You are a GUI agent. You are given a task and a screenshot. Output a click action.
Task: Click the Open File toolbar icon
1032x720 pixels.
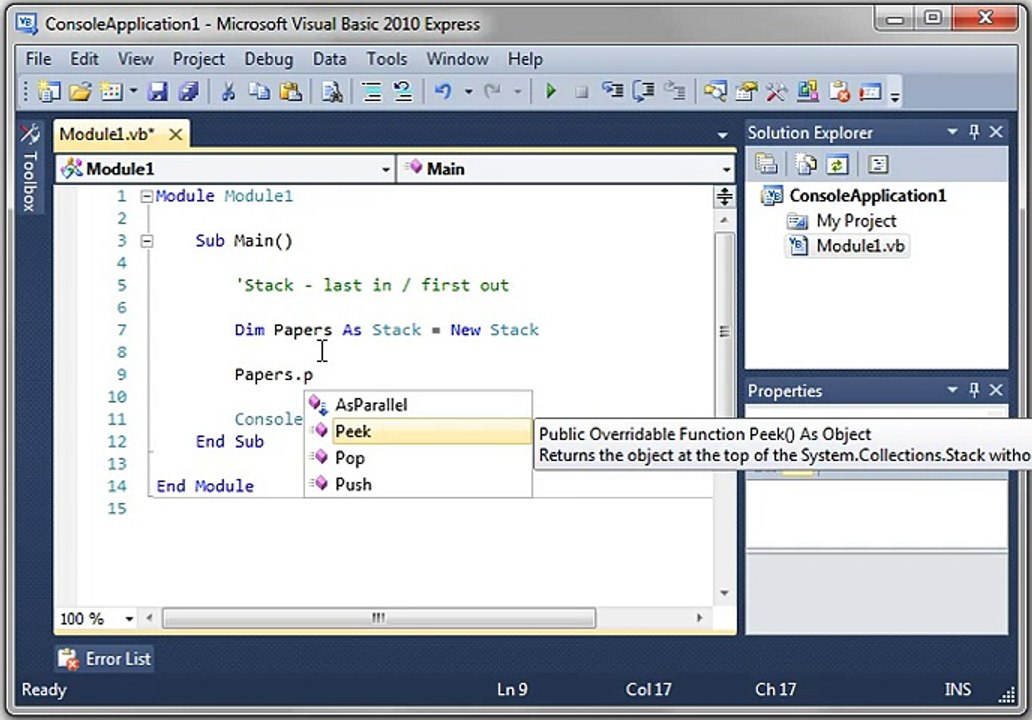[x=80, y=91]
